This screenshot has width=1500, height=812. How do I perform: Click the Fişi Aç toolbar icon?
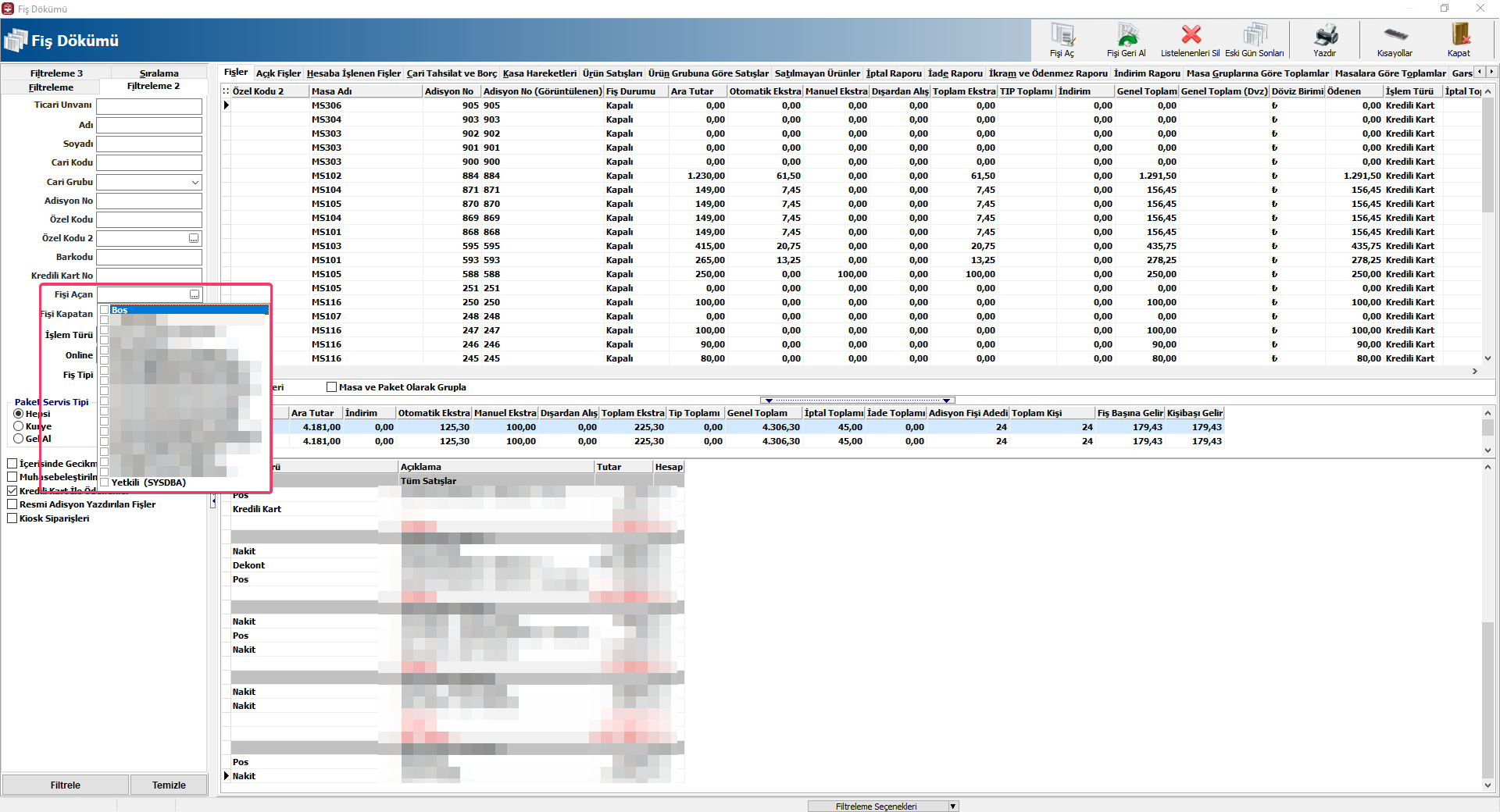pos(1062,36)
